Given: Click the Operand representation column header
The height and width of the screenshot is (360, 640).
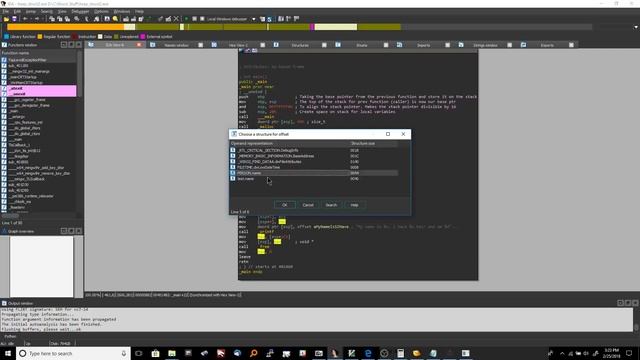Looking at the screenshot, I should 289,144.
